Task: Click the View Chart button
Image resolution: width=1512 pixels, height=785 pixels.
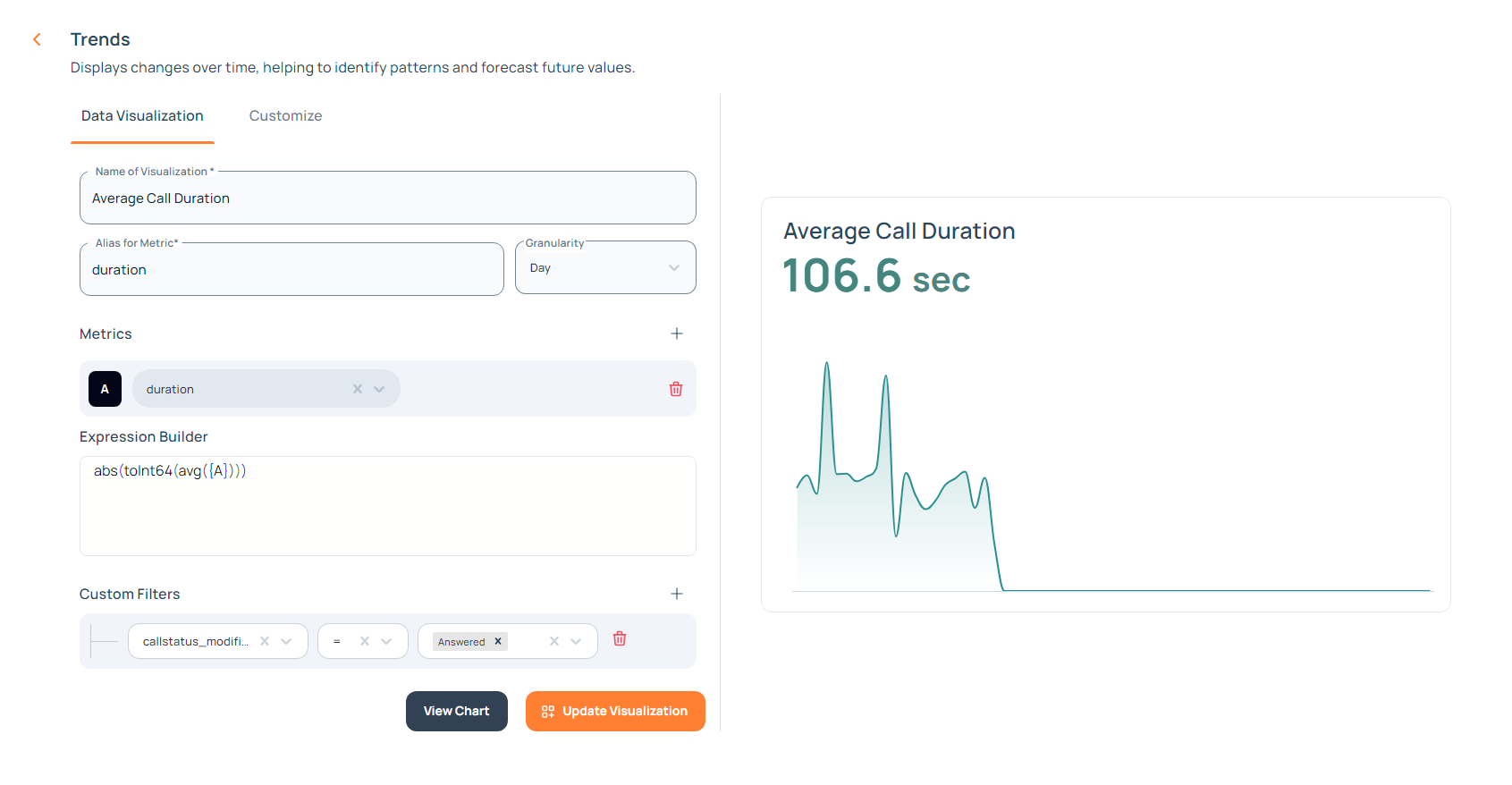Action: click(x=456, y=711)
